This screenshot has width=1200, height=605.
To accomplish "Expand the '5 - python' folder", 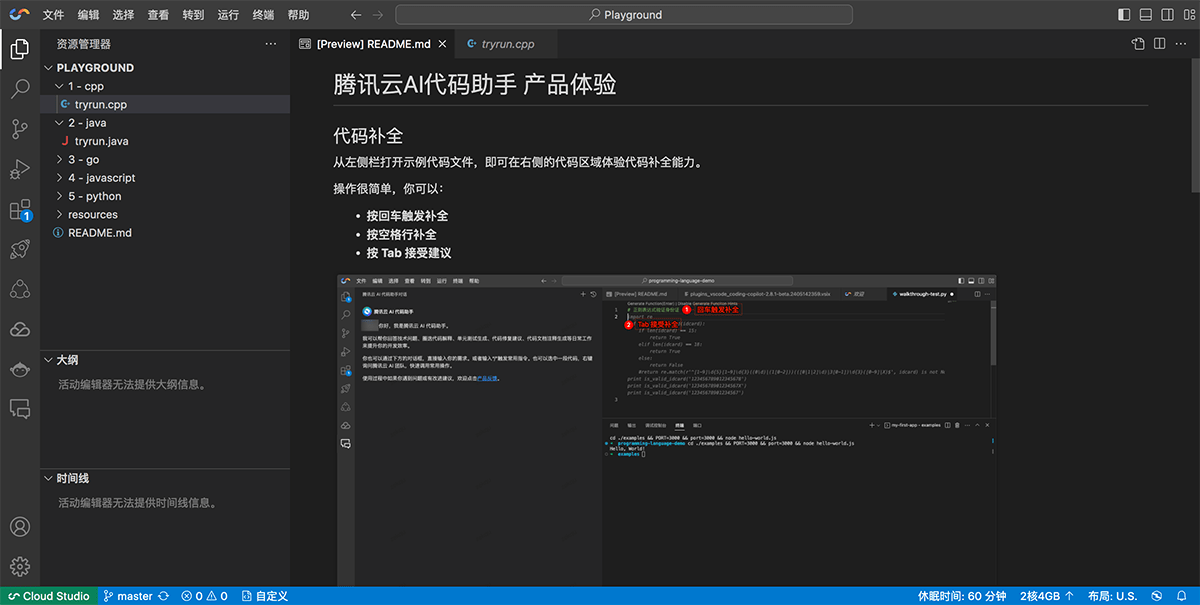I will point(94,196).
